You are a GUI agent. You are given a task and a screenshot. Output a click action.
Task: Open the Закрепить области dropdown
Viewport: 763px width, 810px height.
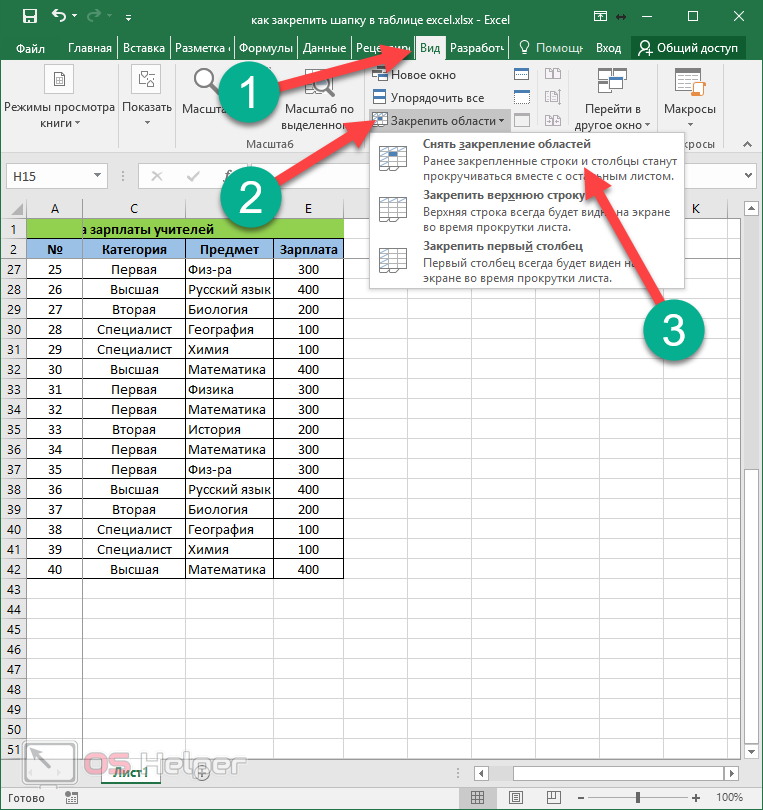439,120
